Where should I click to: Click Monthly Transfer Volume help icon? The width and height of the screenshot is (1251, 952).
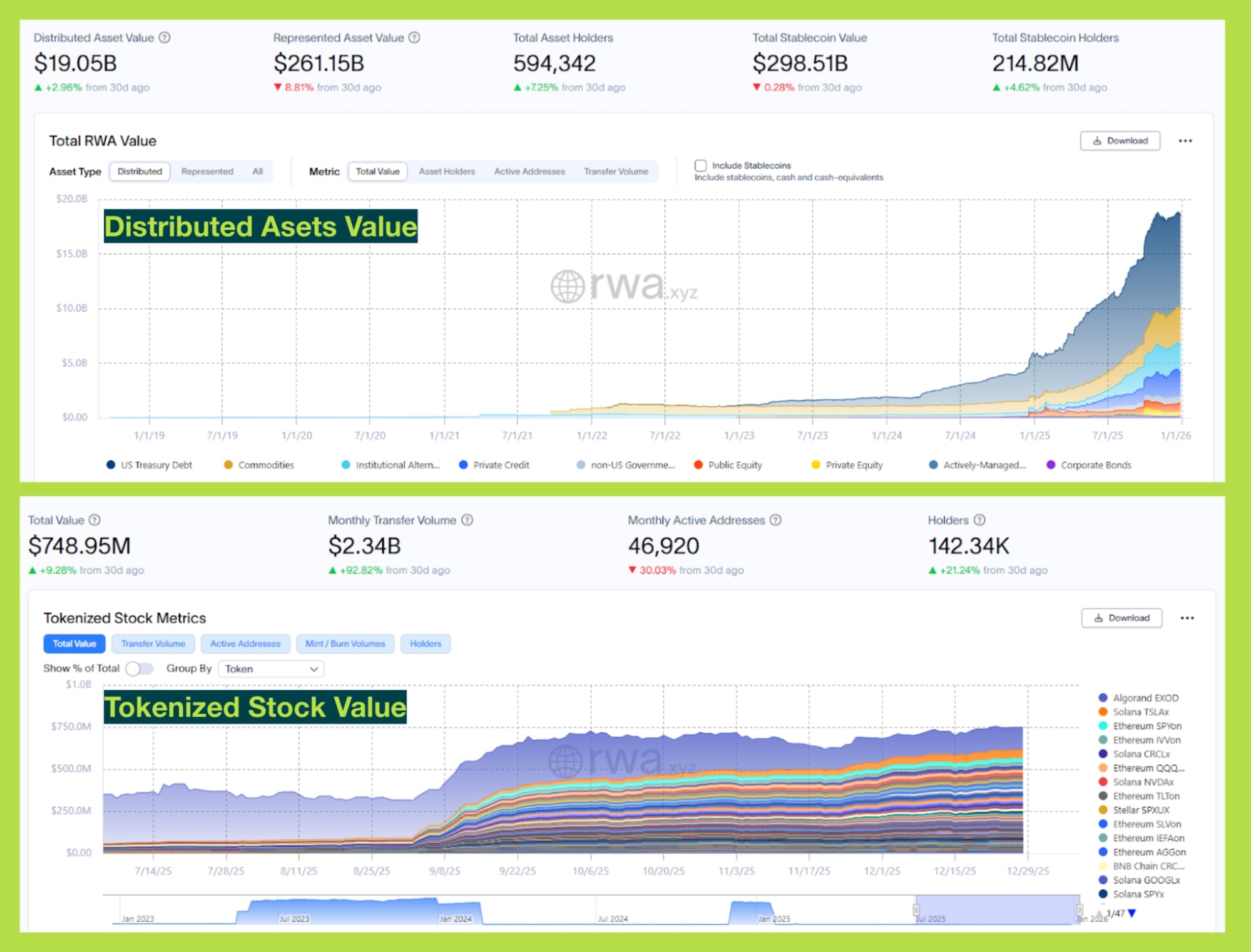pos(467,520)
